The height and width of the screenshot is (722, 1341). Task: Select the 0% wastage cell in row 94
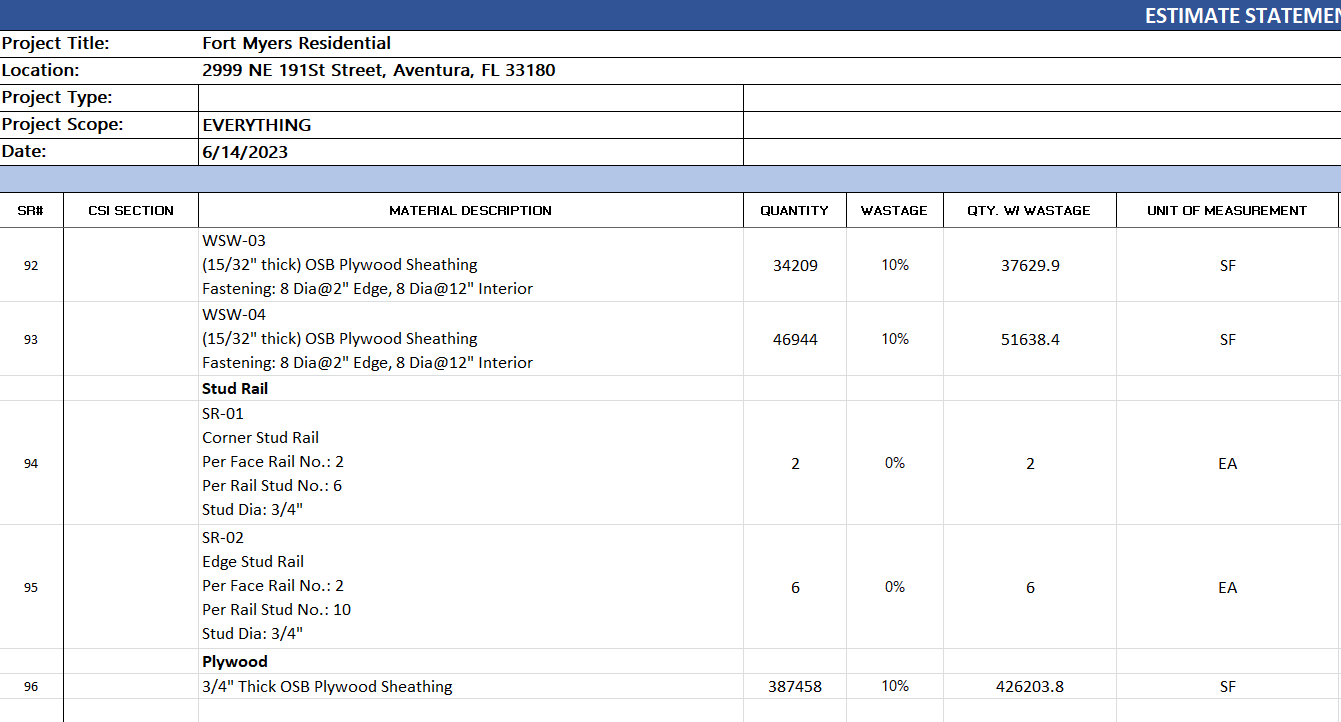tap(895, 463)
